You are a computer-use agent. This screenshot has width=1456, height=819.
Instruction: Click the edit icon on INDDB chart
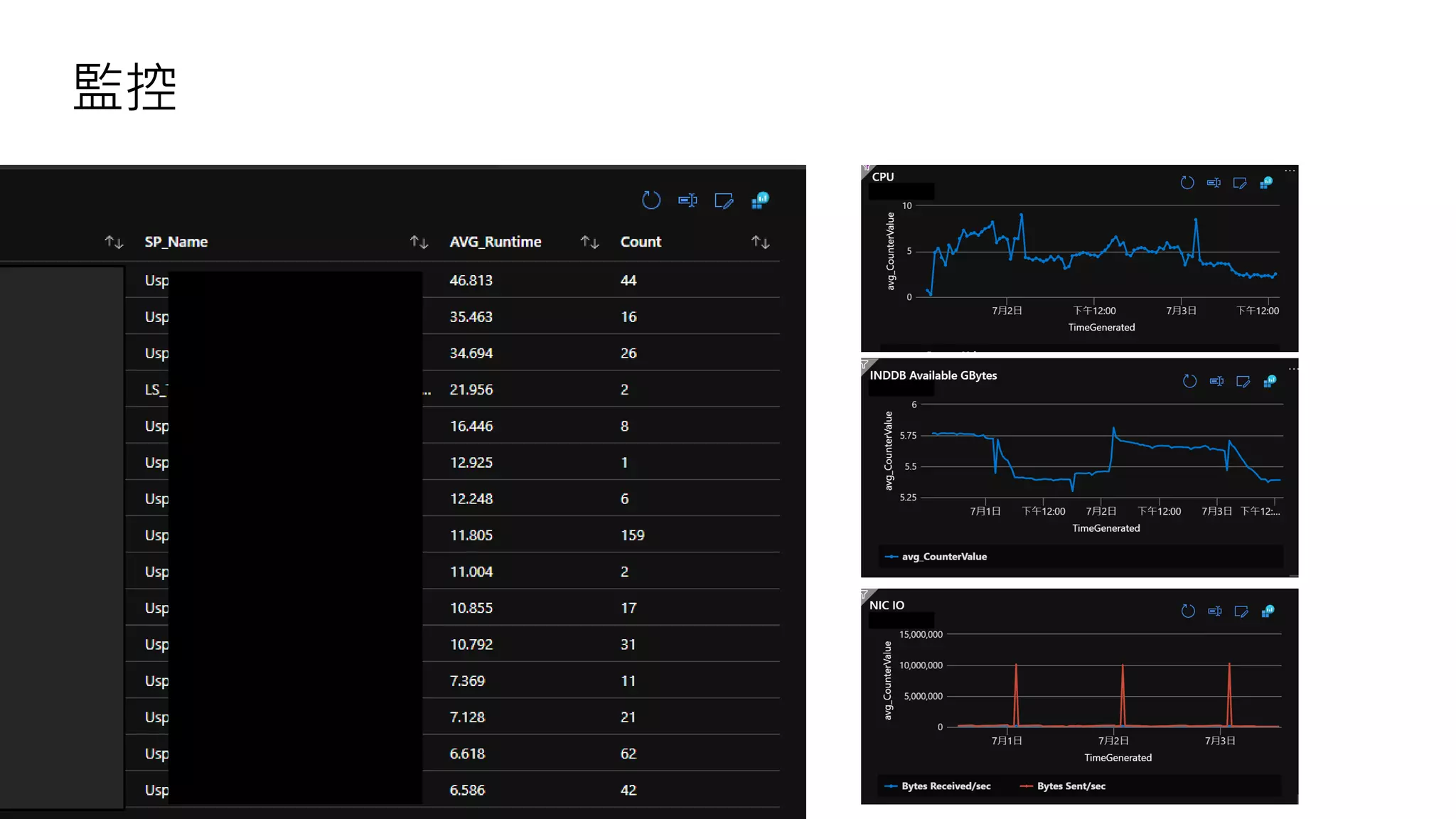click(x=1243, y=382)
